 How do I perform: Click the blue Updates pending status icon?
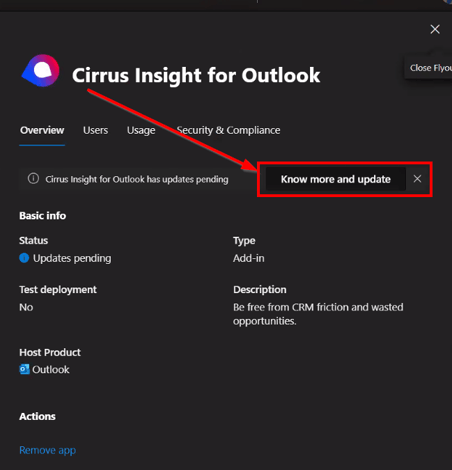coord(24,258)
